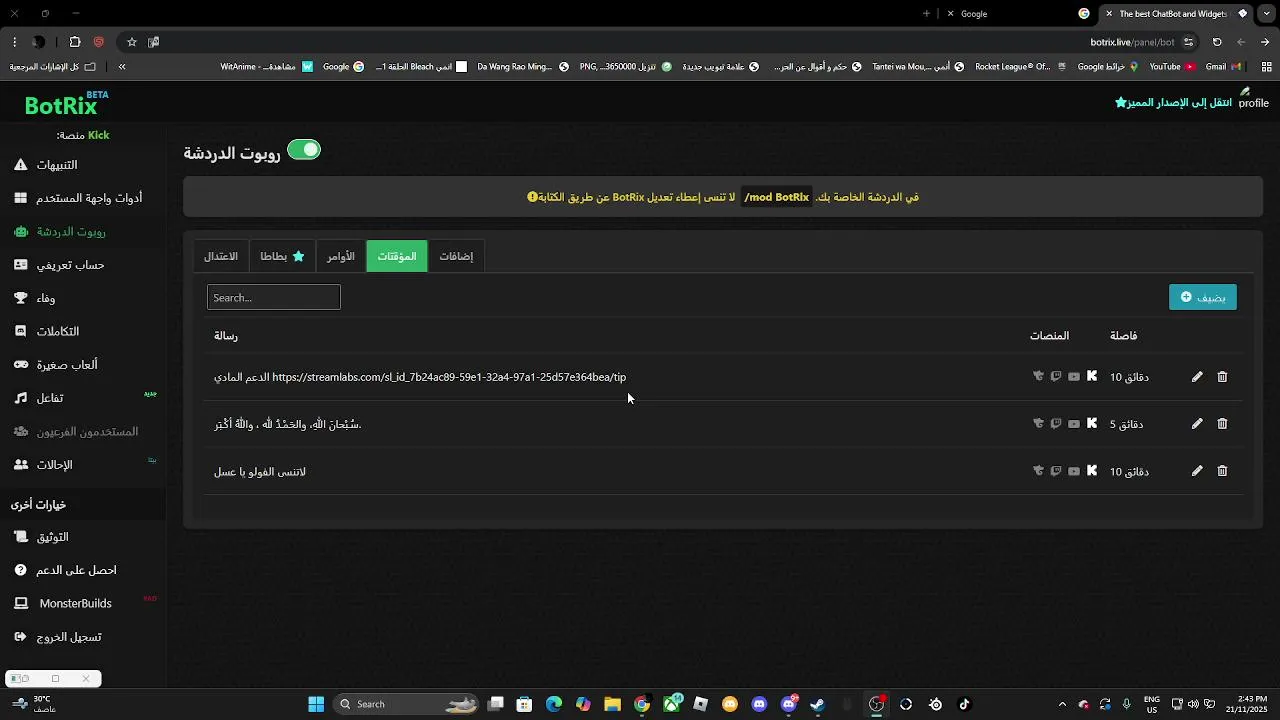The width and height of the screenshot is (1280, 720).
Task: Switch off the روبوت الدردشة chat bot toggle
Action: click(x=304, y=150)
